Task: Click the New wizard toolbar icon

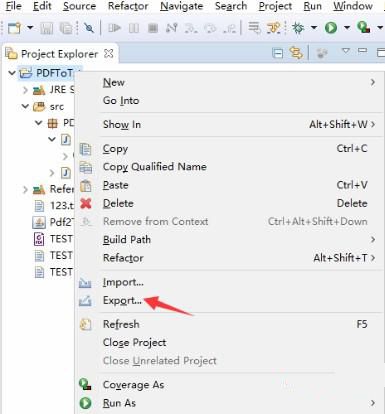Action: pos(14,28)
